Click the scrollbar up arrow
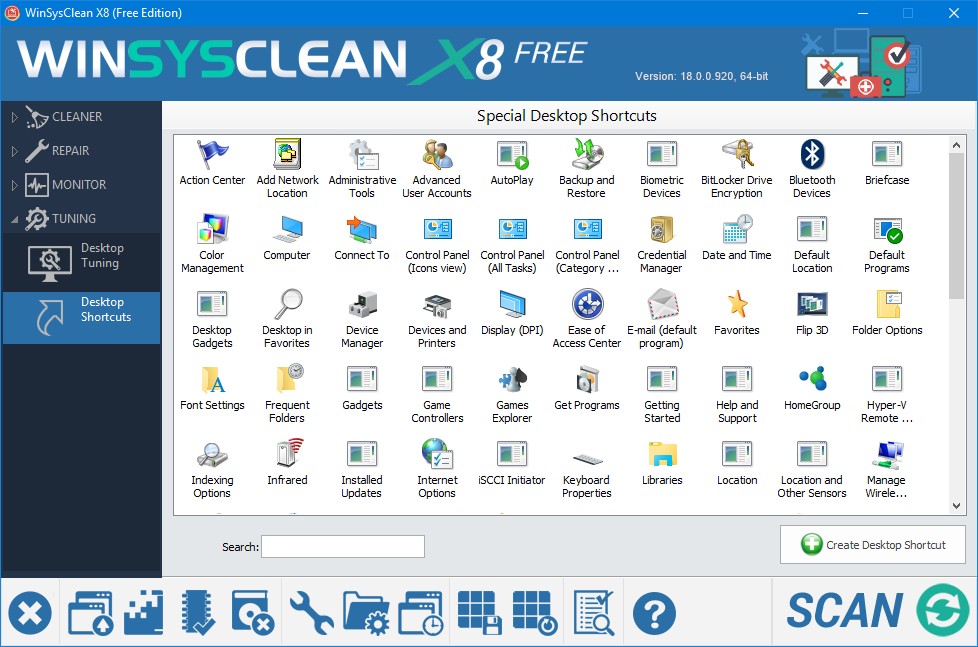 point(956,145)
